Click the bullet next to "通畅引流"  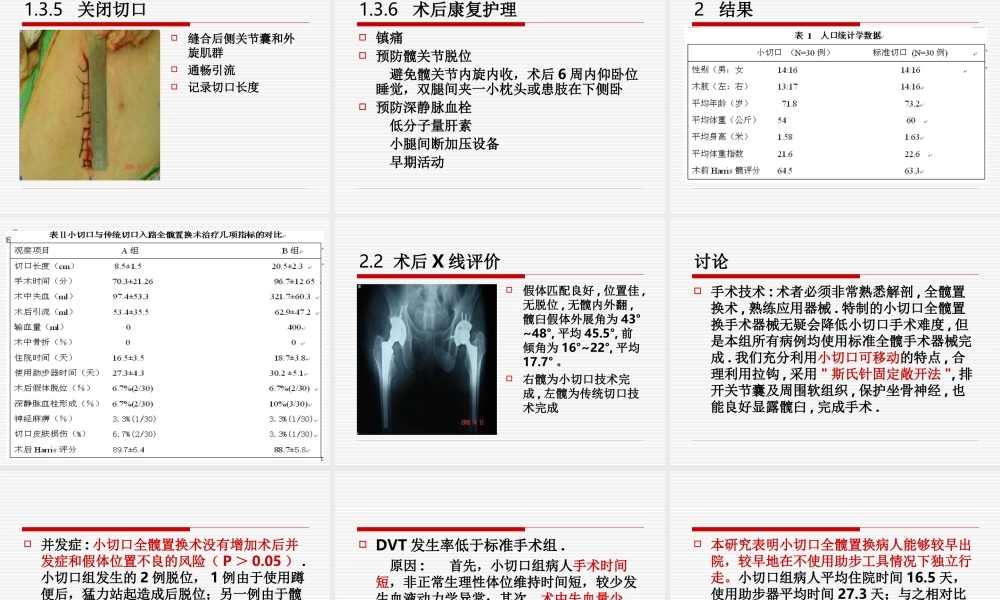pos(174,71)
